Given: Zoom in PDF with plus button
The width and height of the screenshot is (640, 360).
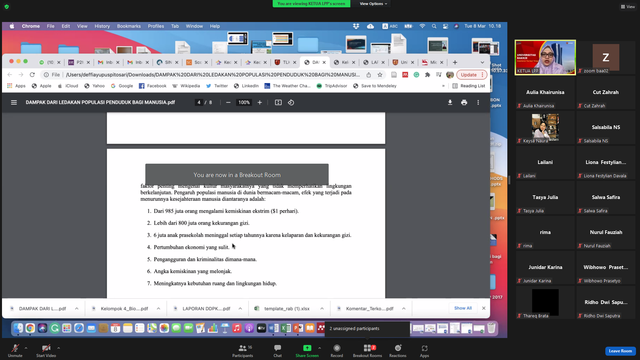Looking at the screenshot, I should point(260,102).
